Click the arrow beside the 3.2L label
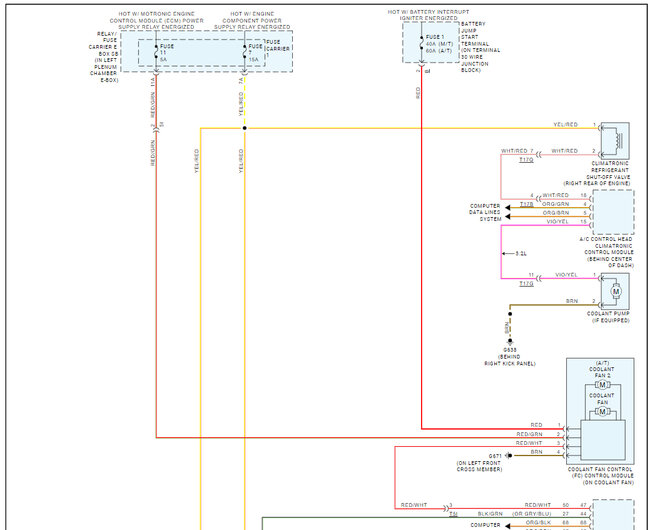Viewport: 650px width, 530px height. (507, 253)
